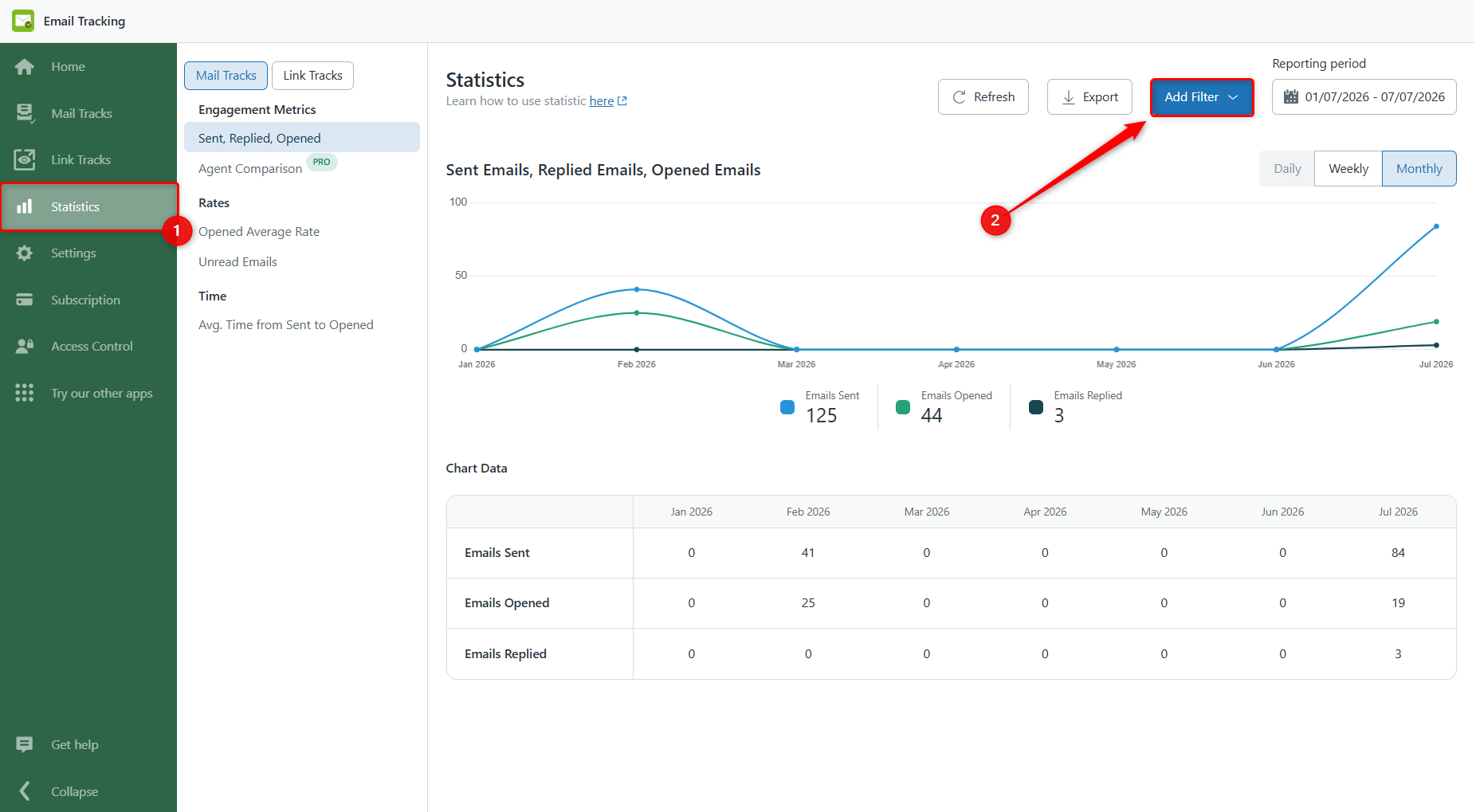Open Agent Comparison metric

250,169
